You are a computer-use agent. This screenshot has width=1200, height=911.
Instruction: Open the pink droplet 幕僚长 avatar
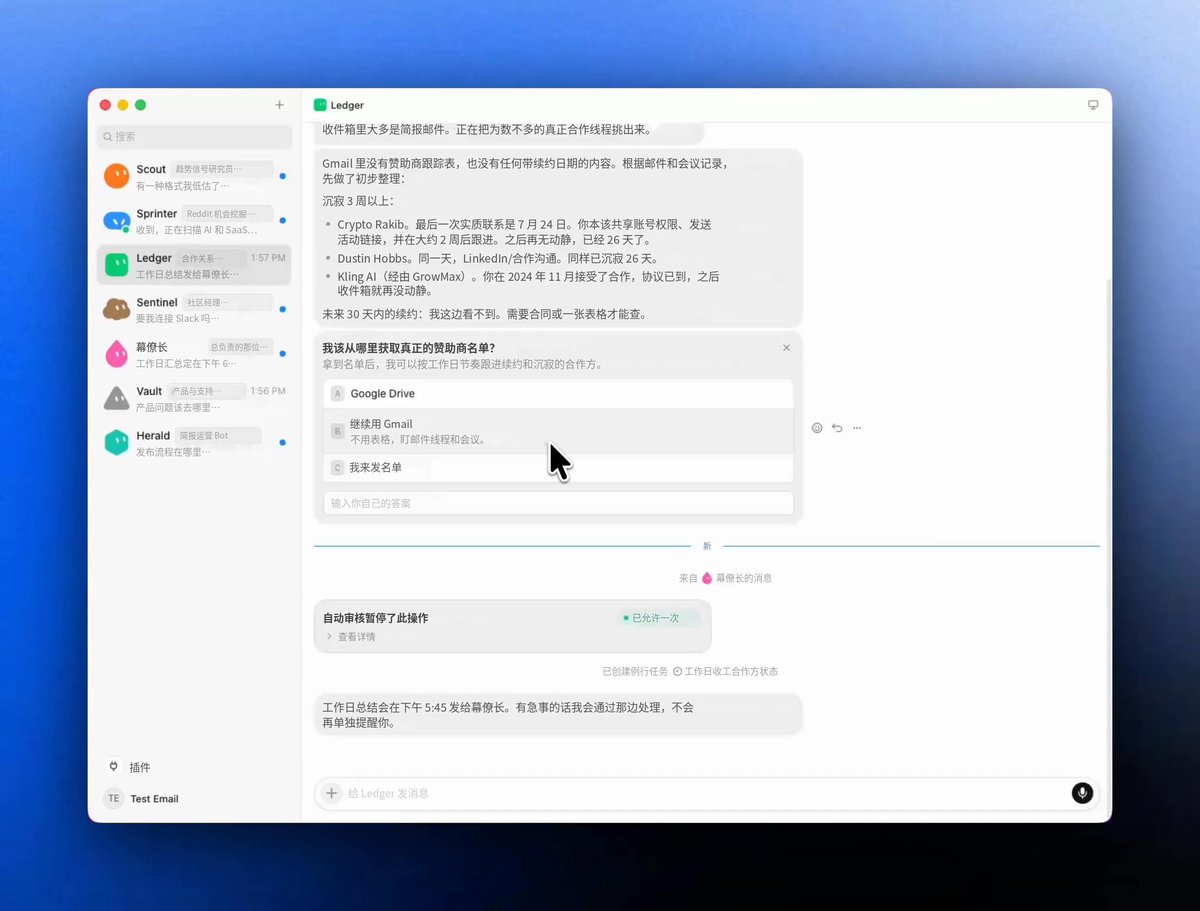pyautogui.click(x=117, y=354)
